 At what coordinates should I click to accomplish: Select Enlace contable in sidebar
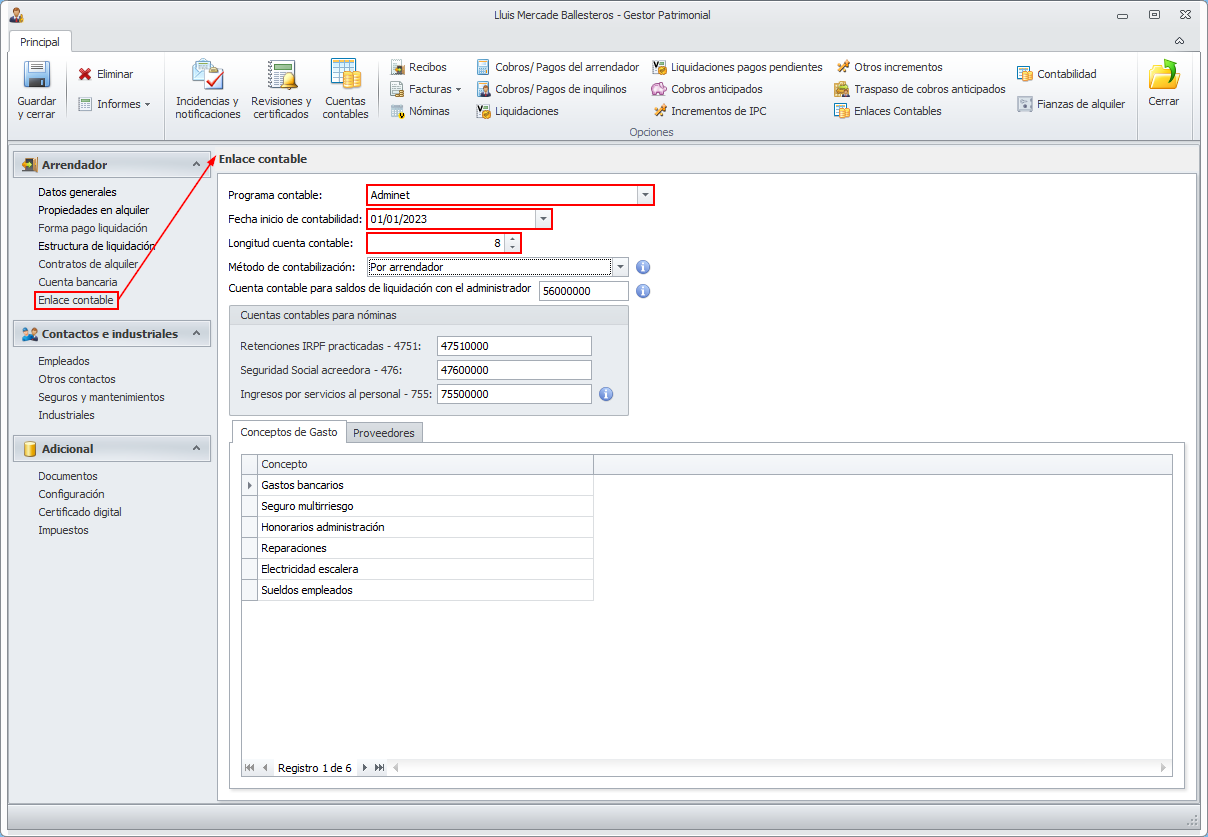[x=76, y=300]
